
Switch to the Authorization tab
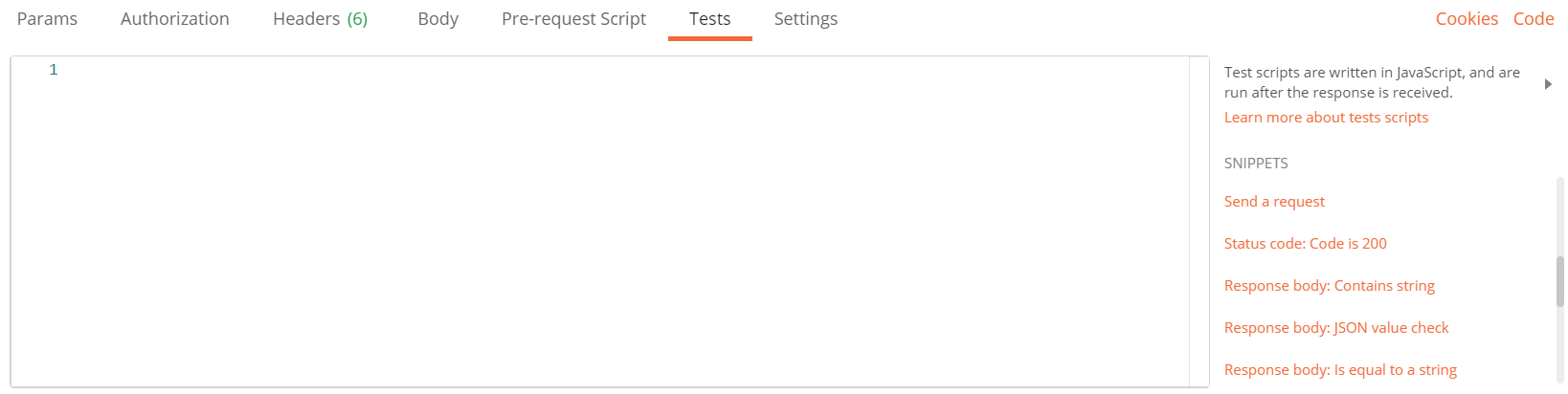[175, 19]
